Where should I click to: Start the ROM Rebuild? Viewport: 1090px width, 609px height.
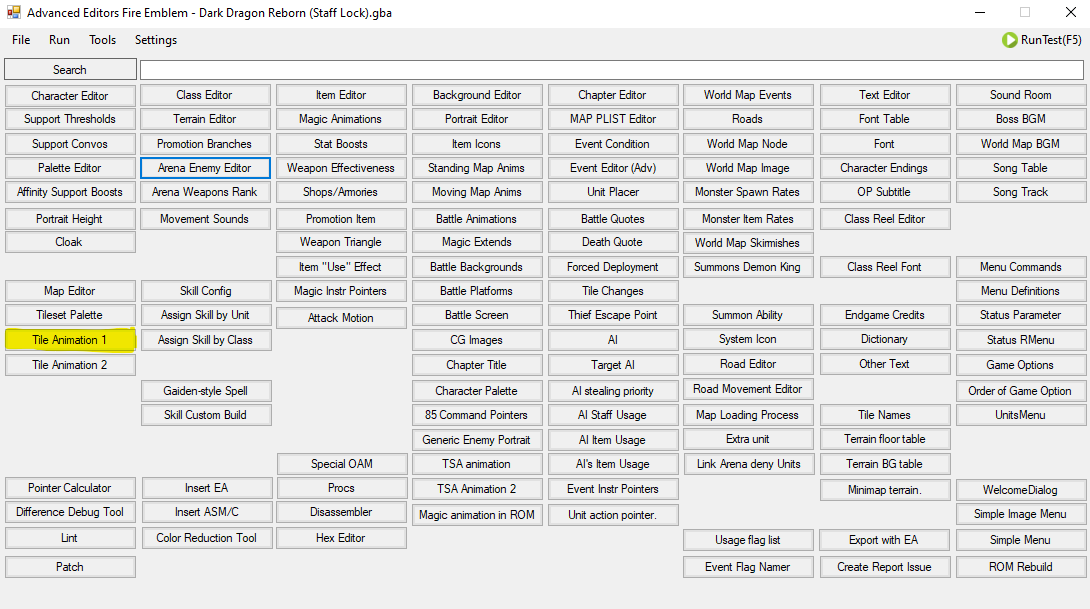1020,567
